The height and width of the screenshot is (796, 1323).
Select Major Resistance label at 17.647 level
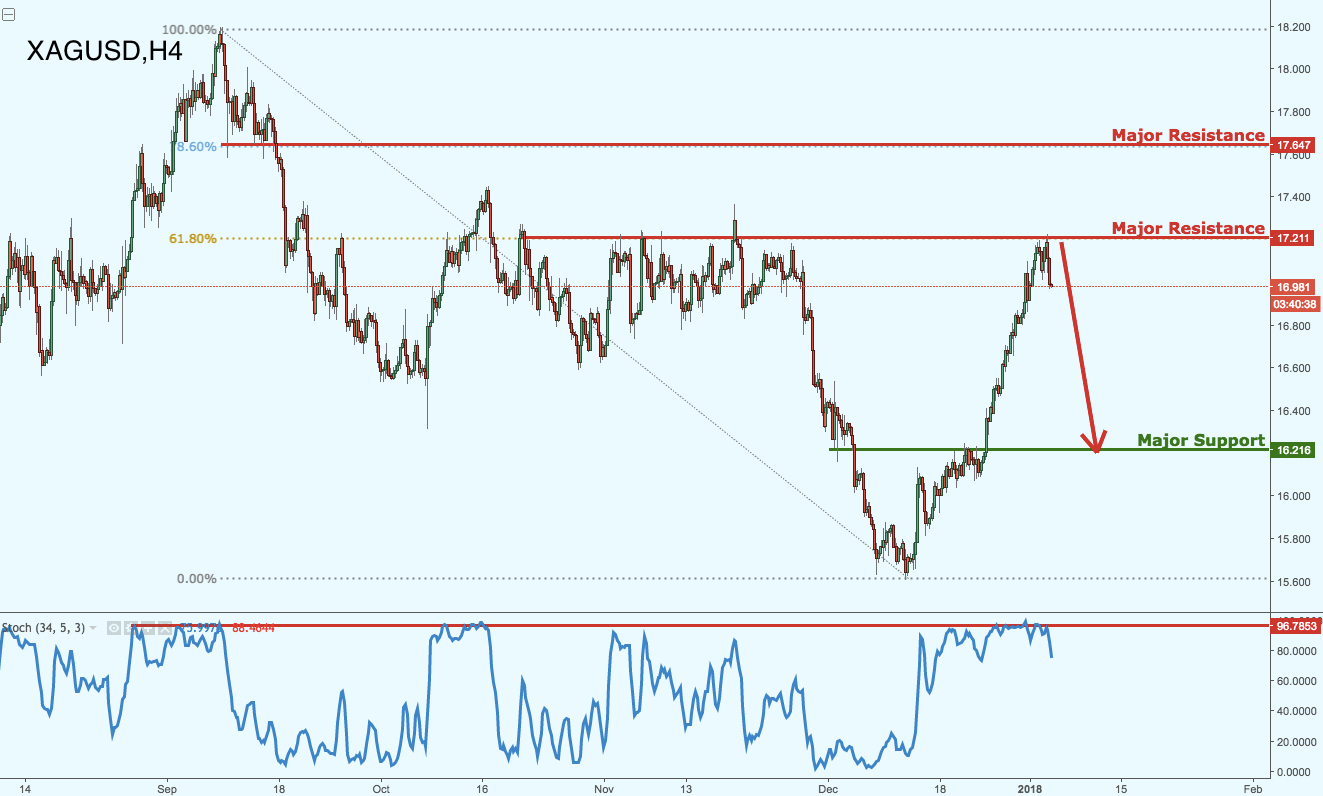[x=1188, y=135]
